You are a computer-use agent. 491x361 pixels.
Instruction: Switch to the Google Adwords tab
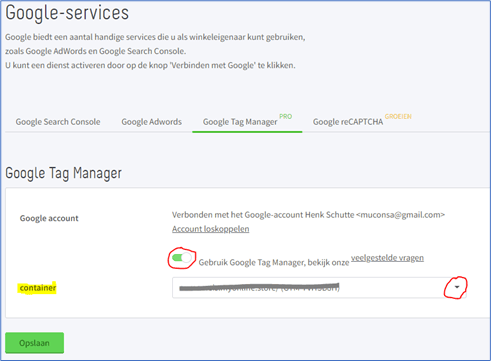[151, 122]
